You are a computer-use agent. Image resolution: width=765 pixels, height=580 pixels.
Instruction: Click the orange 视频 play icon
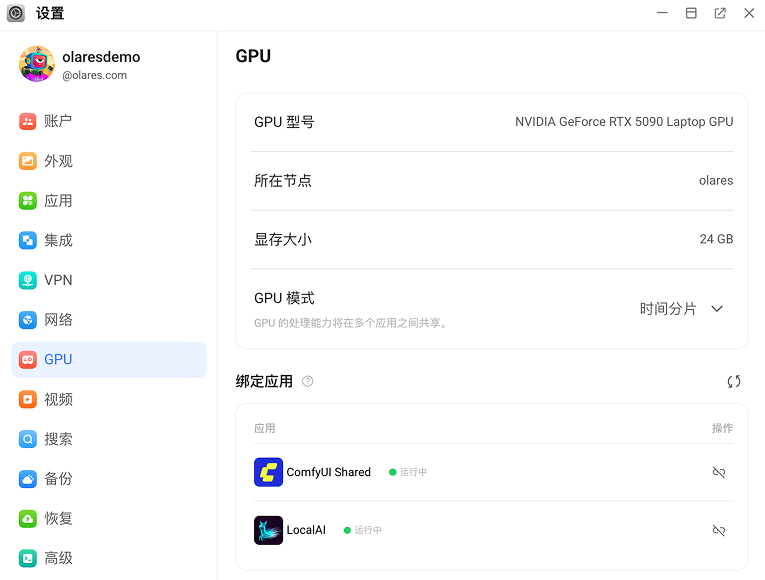coord(28,400)
